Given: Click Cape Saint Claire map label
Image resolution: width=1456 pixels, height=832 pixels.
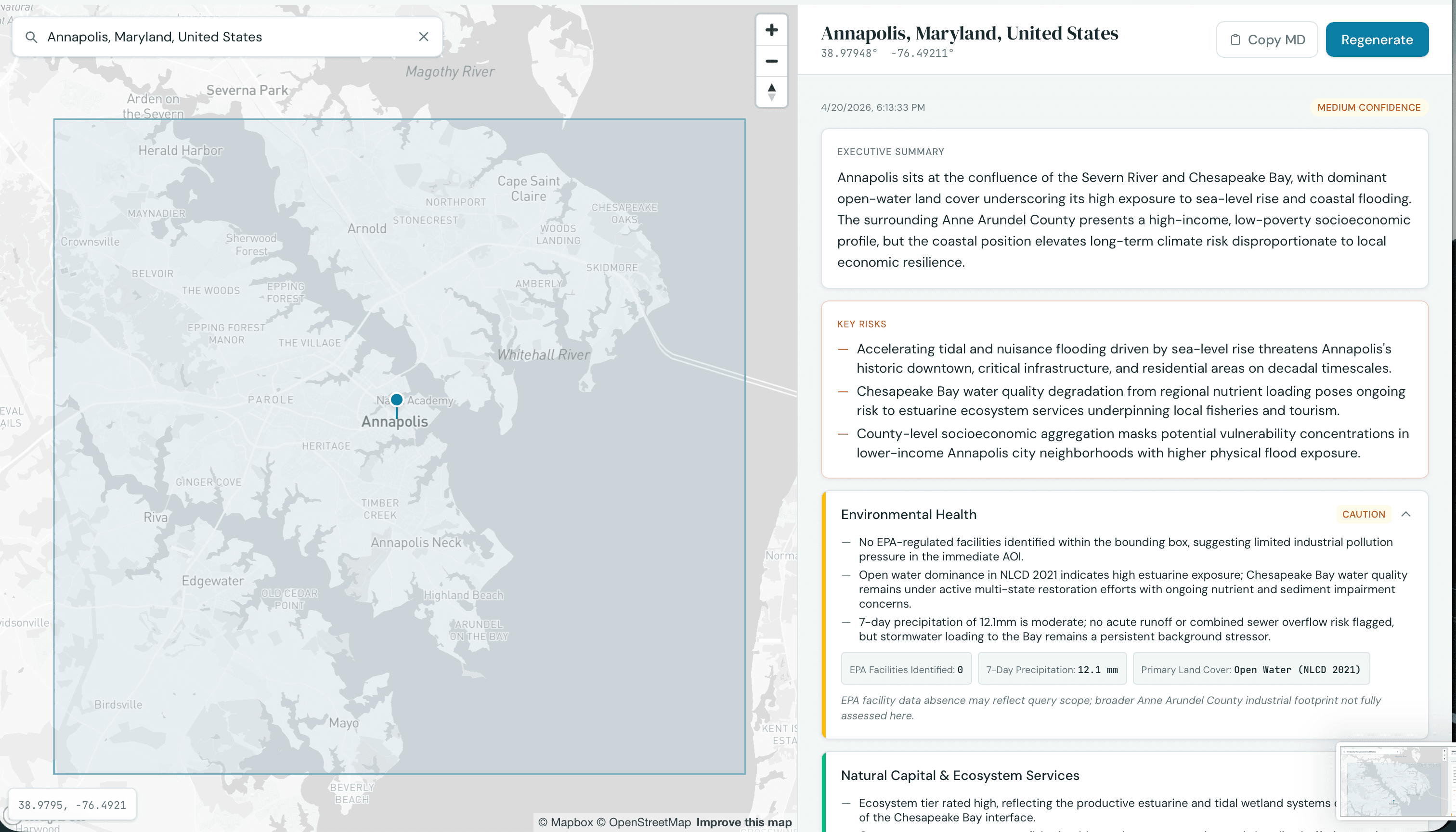Looking at the screenshot, I should [x=529, y=189].
